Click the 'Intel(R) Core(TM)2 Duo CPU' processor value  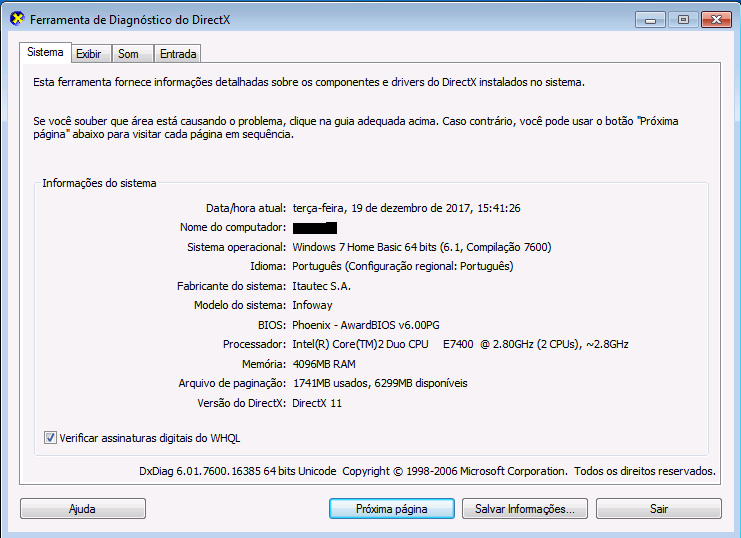point(360,344)
